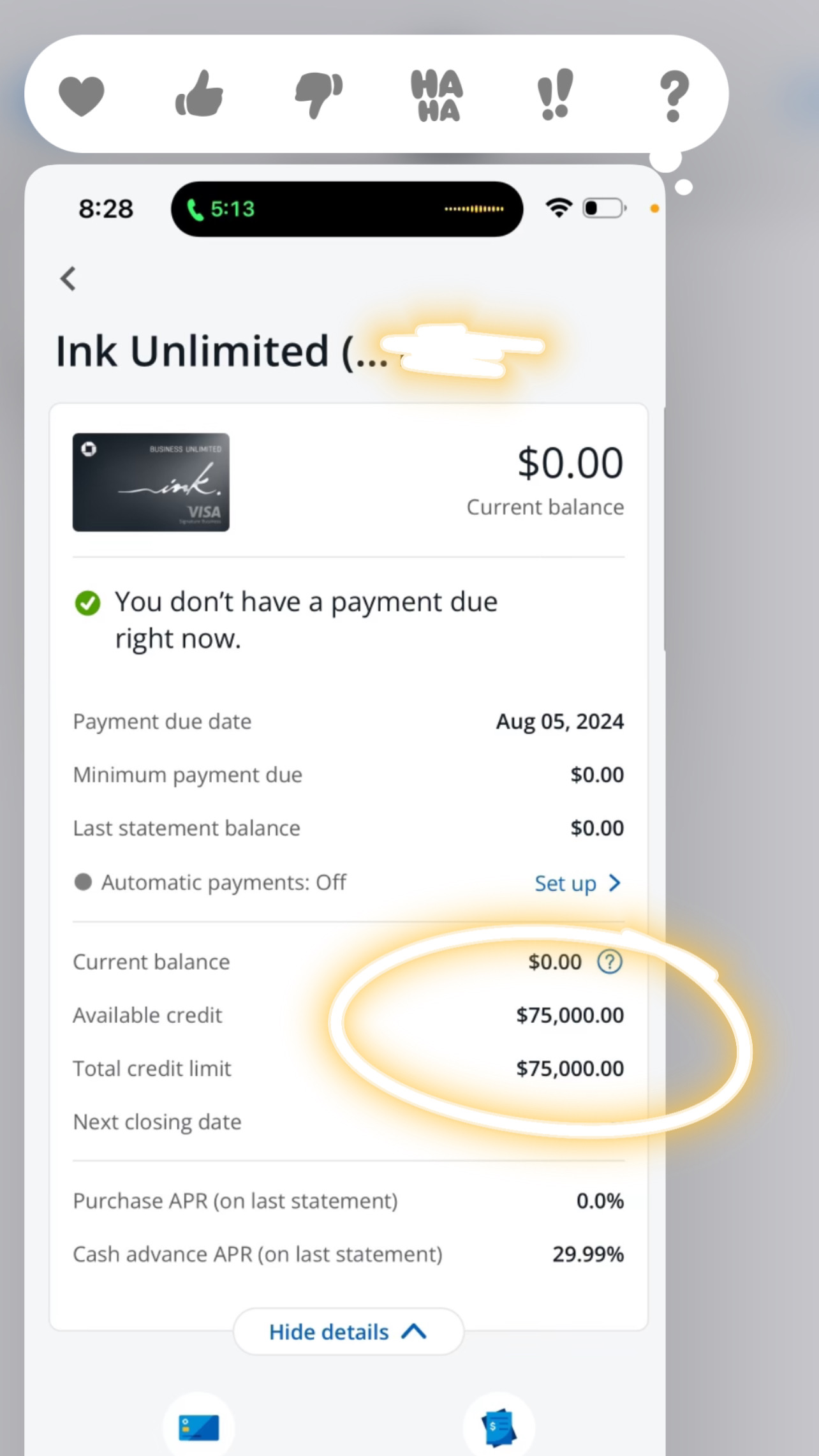Click the Set up autopay link

(565, 883)
